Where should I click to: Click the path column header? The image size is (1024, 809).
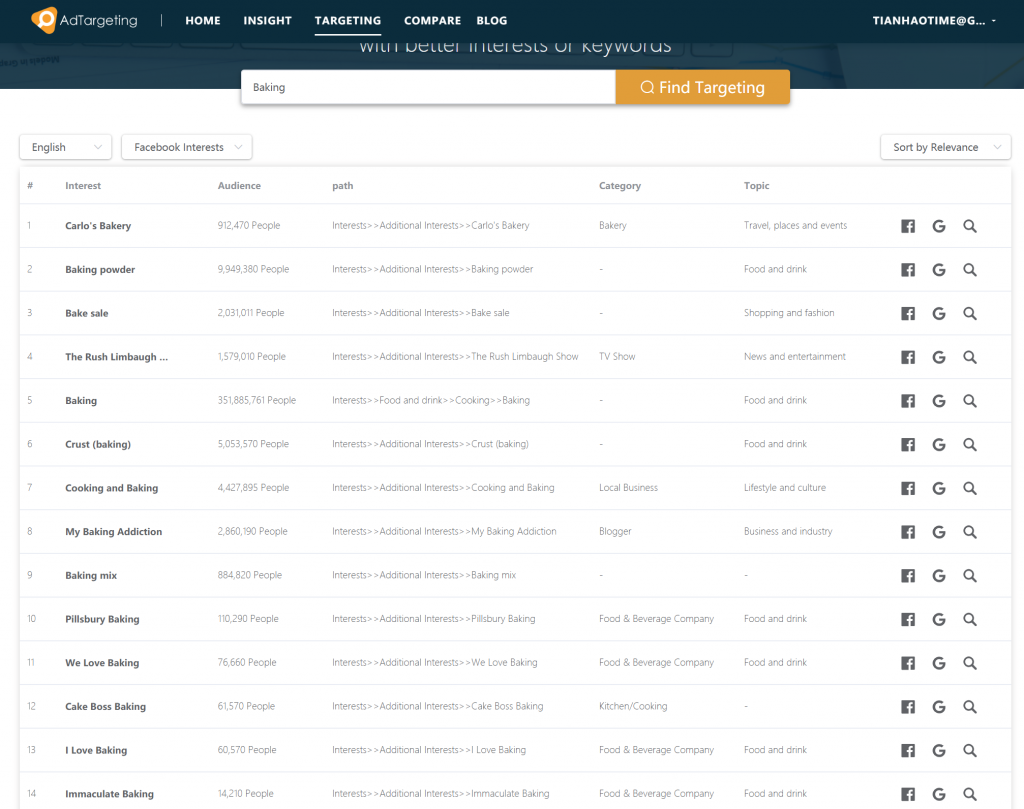pos(342,185)
